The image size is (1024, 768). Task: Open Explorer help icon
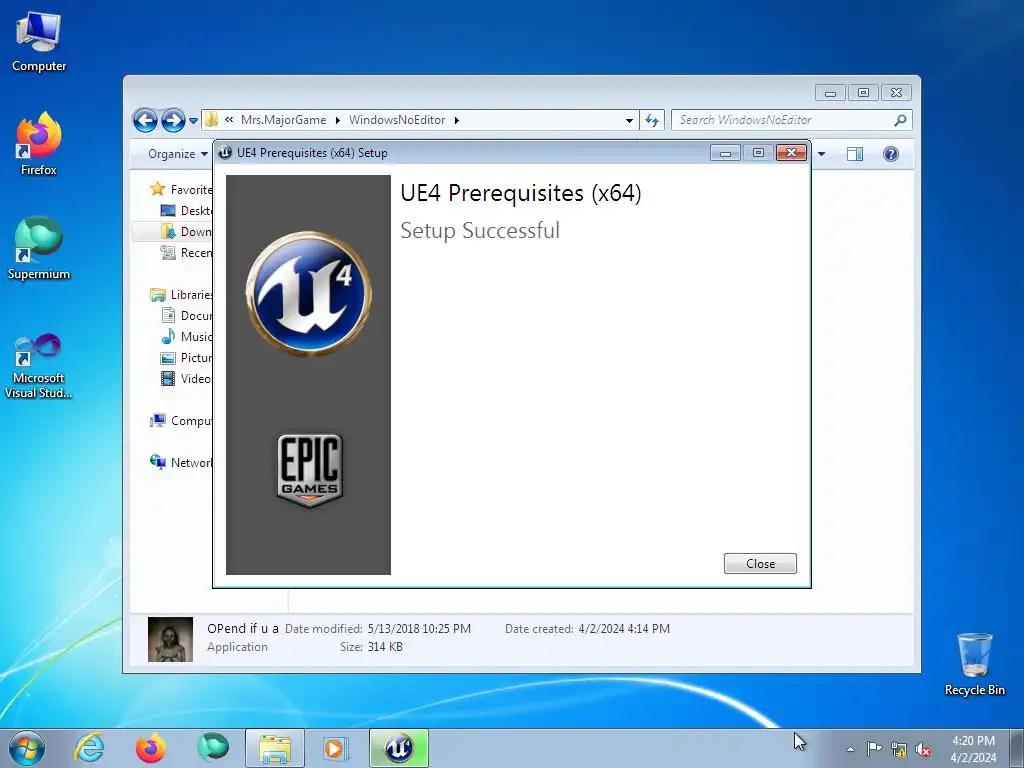pyautogui.click(x=891, y=154)
